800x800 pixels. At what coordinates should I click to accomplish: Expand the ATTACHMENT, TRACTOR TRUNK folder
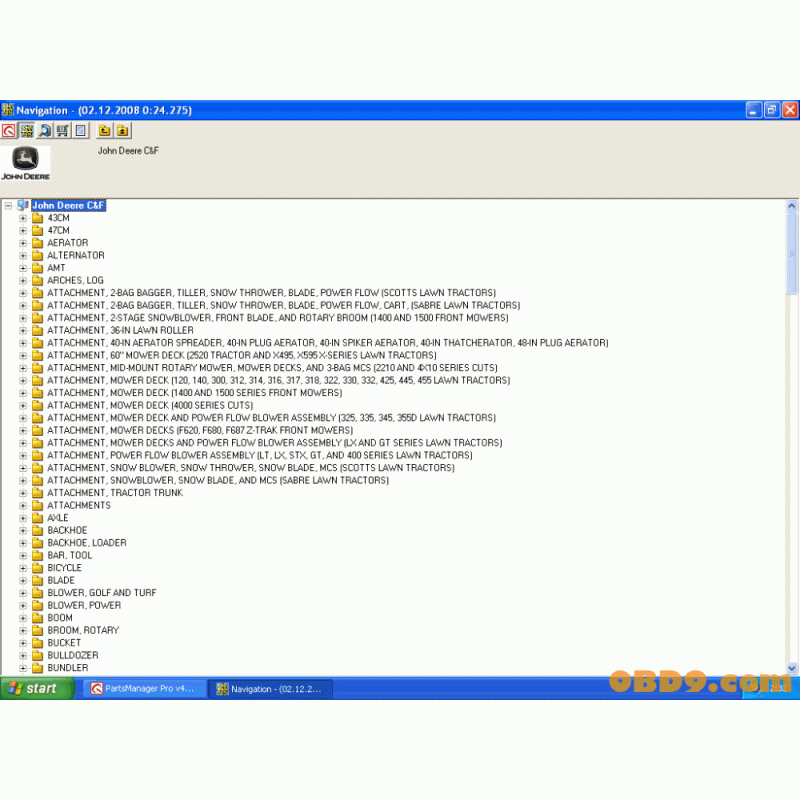tap(23, 493)
